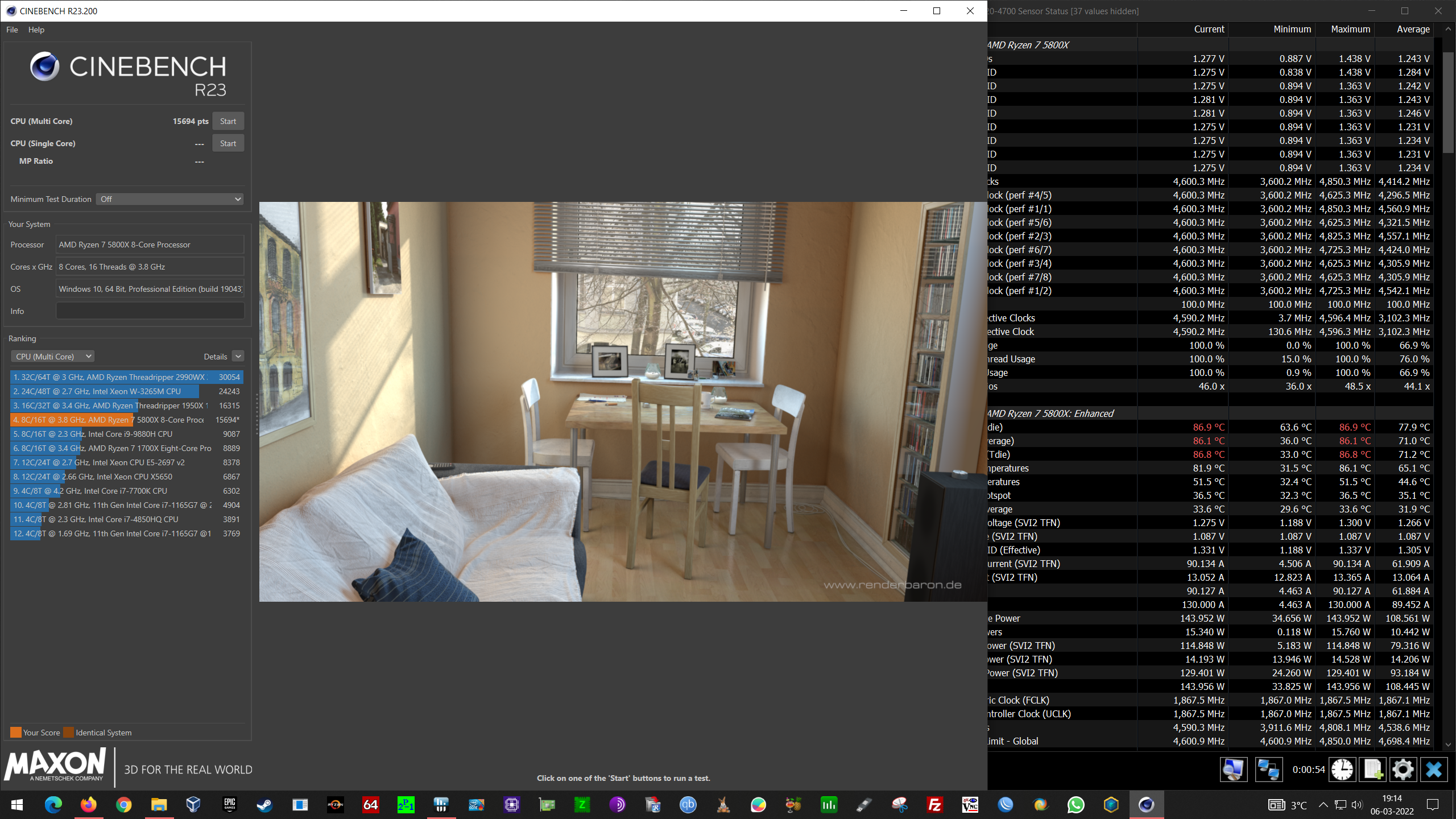The image size is (1456, 819).
Task: Select ranking row Intel Core i9-9880H CPU
Action: (127, 434)
